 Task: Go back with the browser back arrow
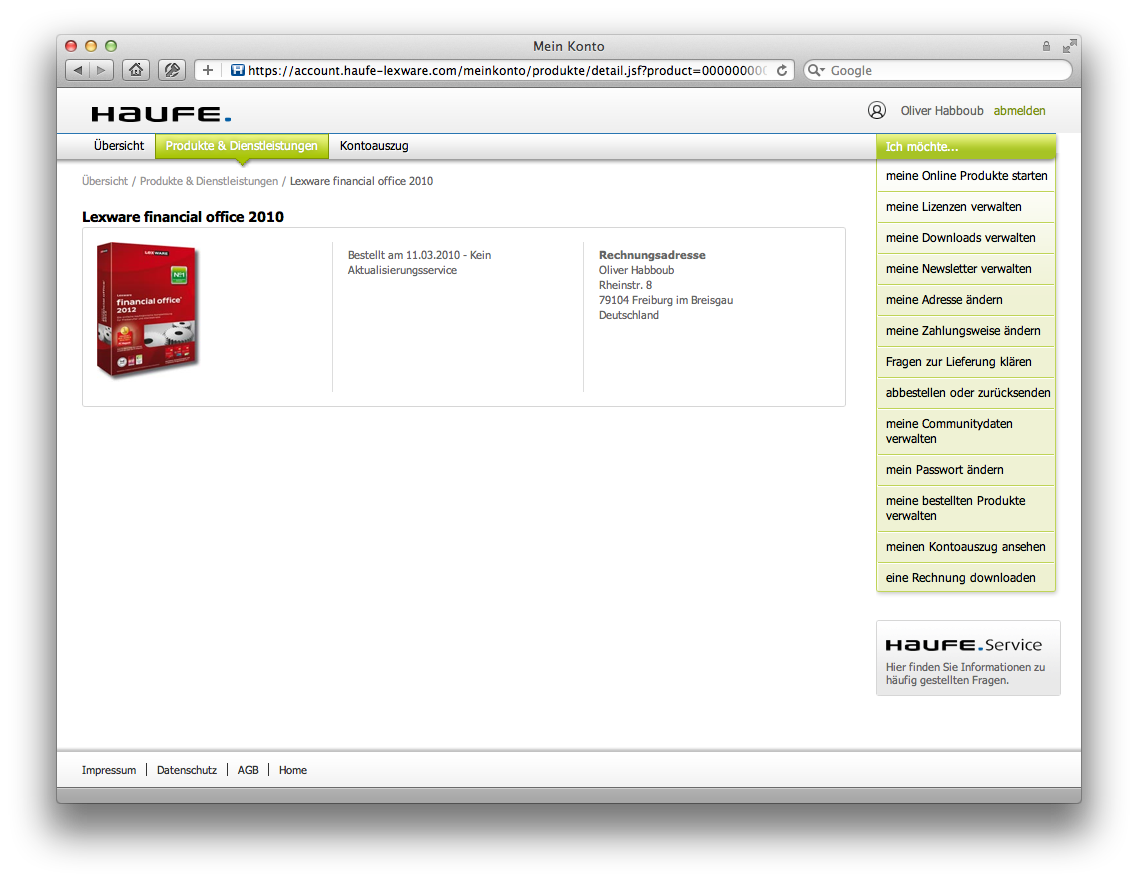tap(78, 70)
